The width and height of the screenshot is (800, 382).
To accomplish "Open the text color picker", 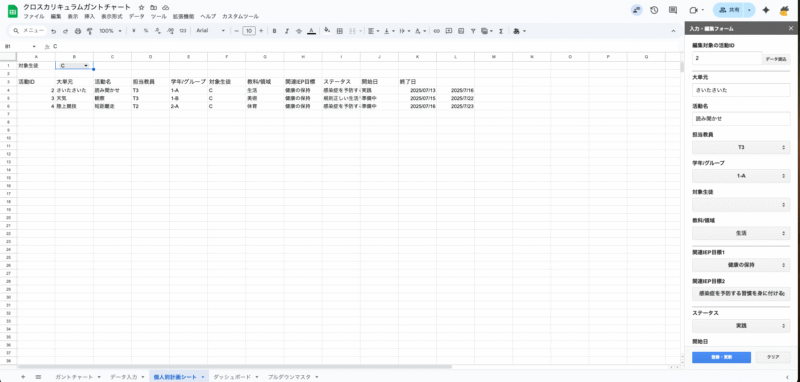I will pyautogui.click(x=312, y=31).
